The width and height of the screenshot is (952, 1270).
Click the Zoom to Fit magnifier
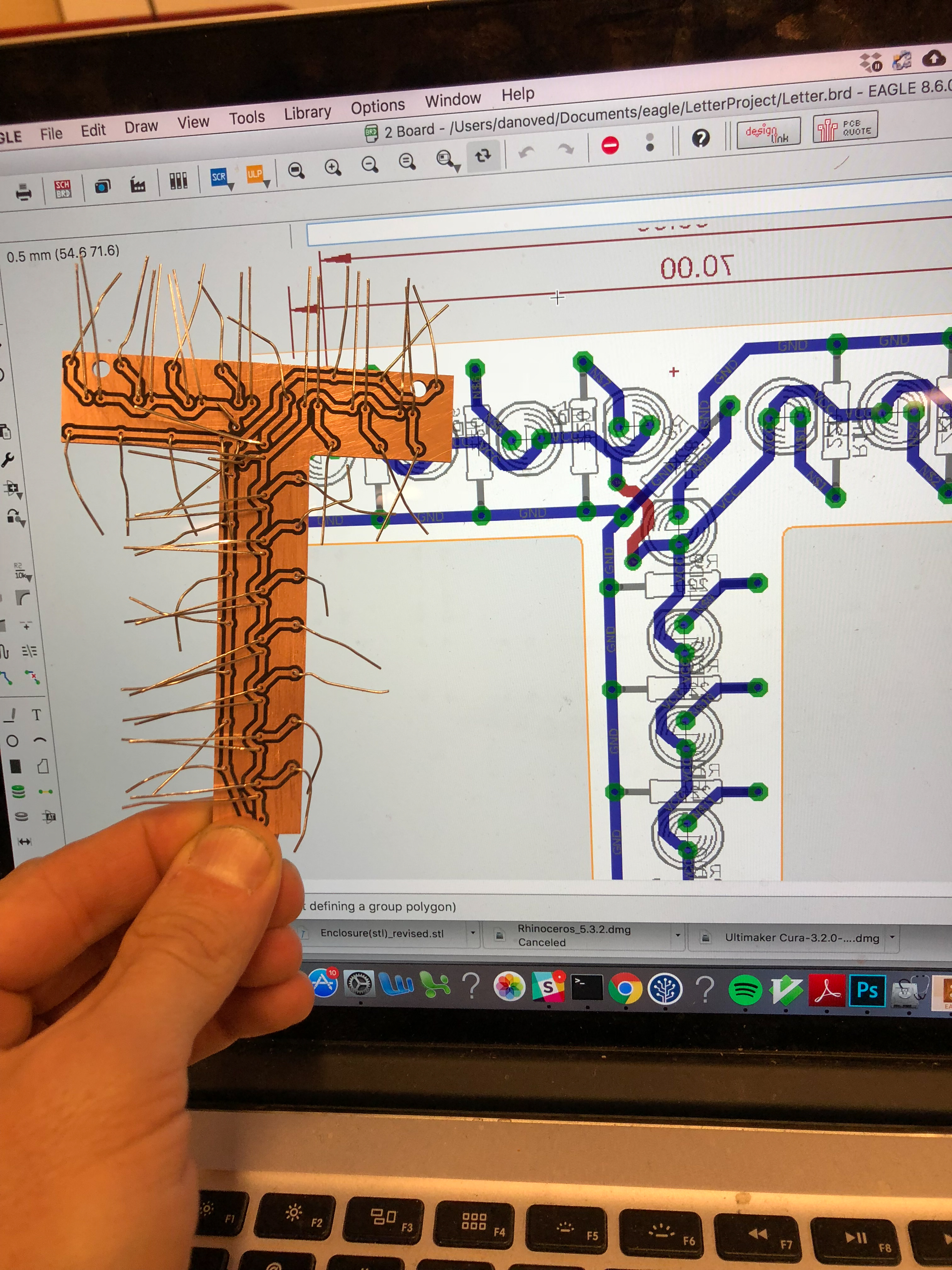296,170
